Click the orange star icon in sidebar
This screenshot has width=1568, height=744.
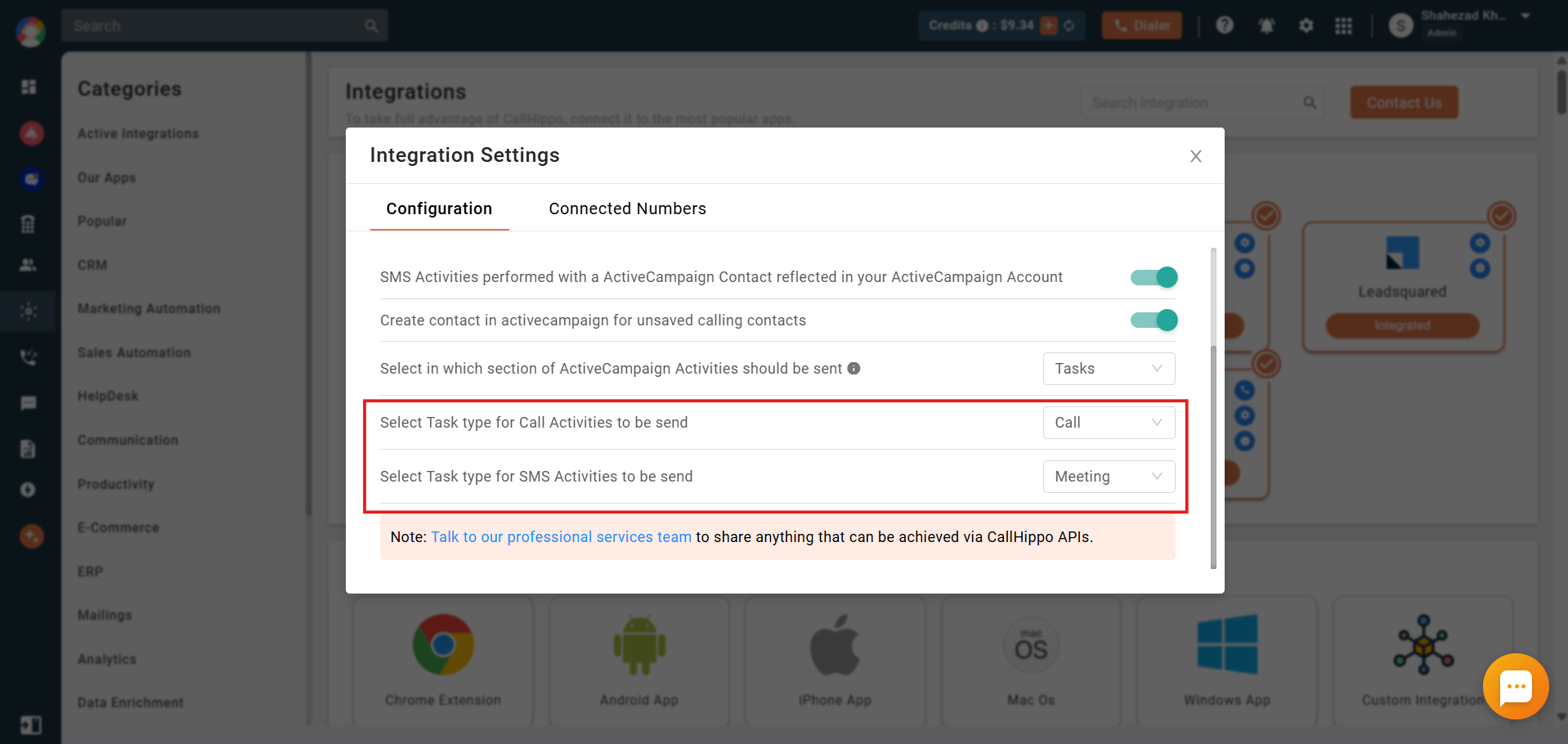click(x=31, y=536)
